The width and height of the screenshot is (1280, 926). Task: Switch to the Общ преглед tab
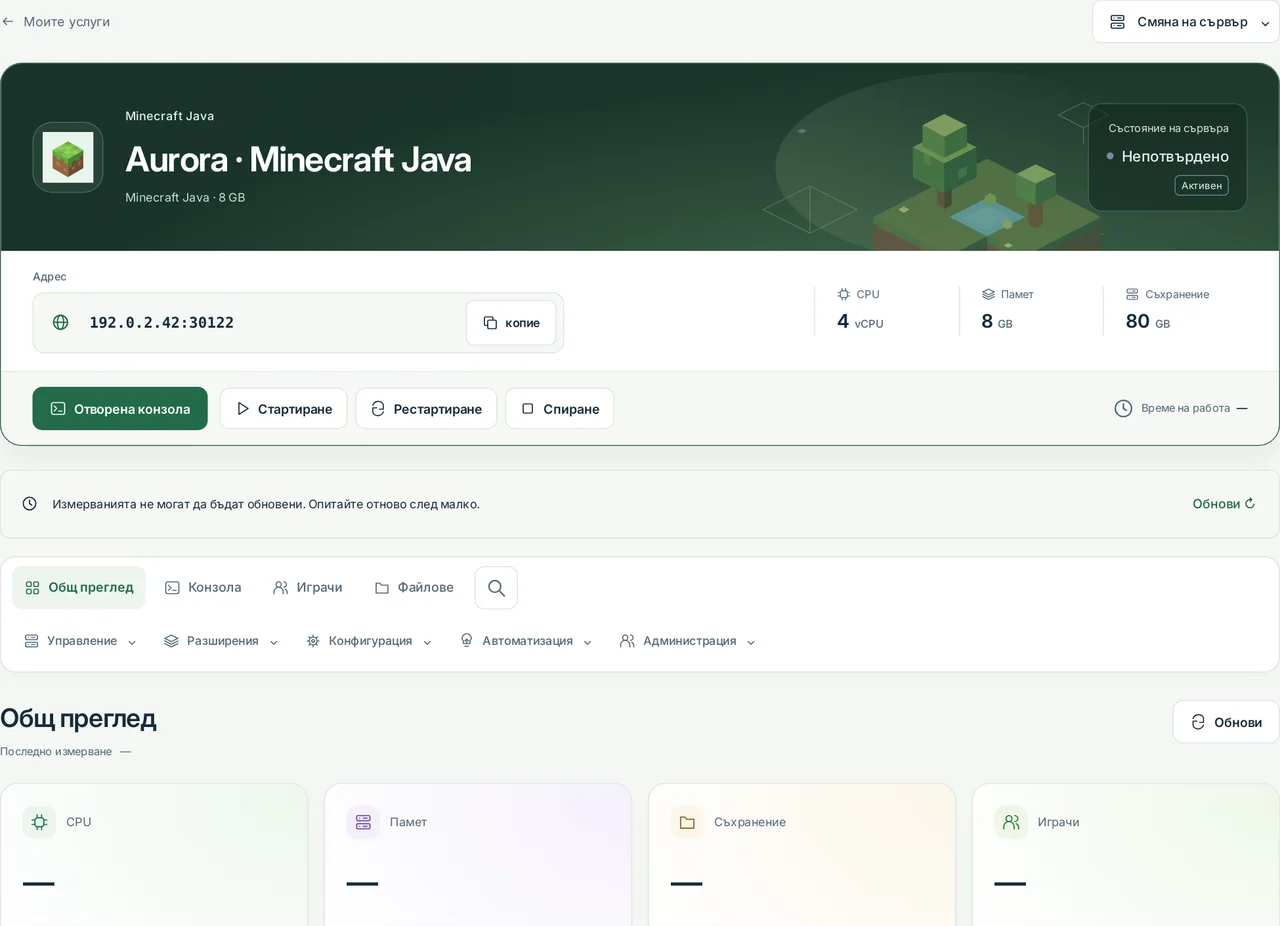79,588
